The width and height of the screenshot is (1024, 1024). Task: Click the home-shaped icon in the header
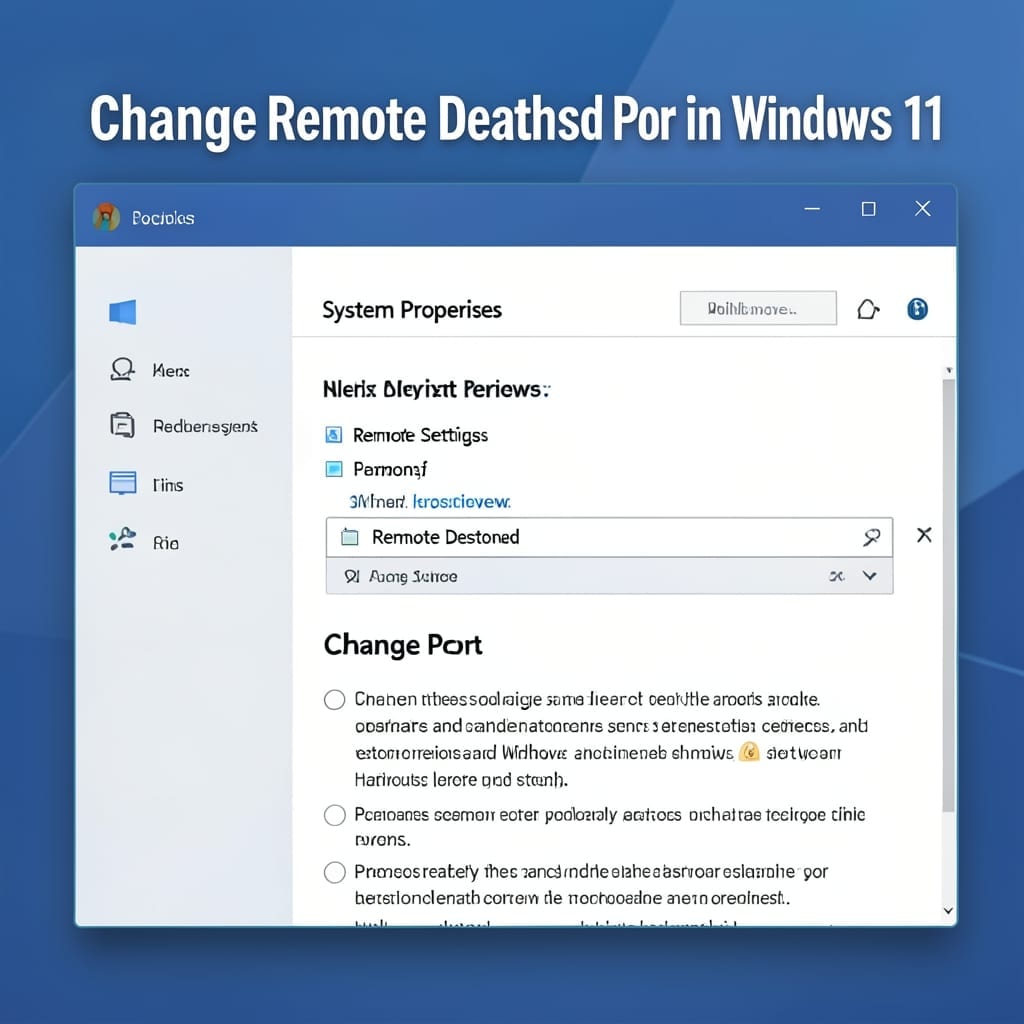tap(868, 309)
